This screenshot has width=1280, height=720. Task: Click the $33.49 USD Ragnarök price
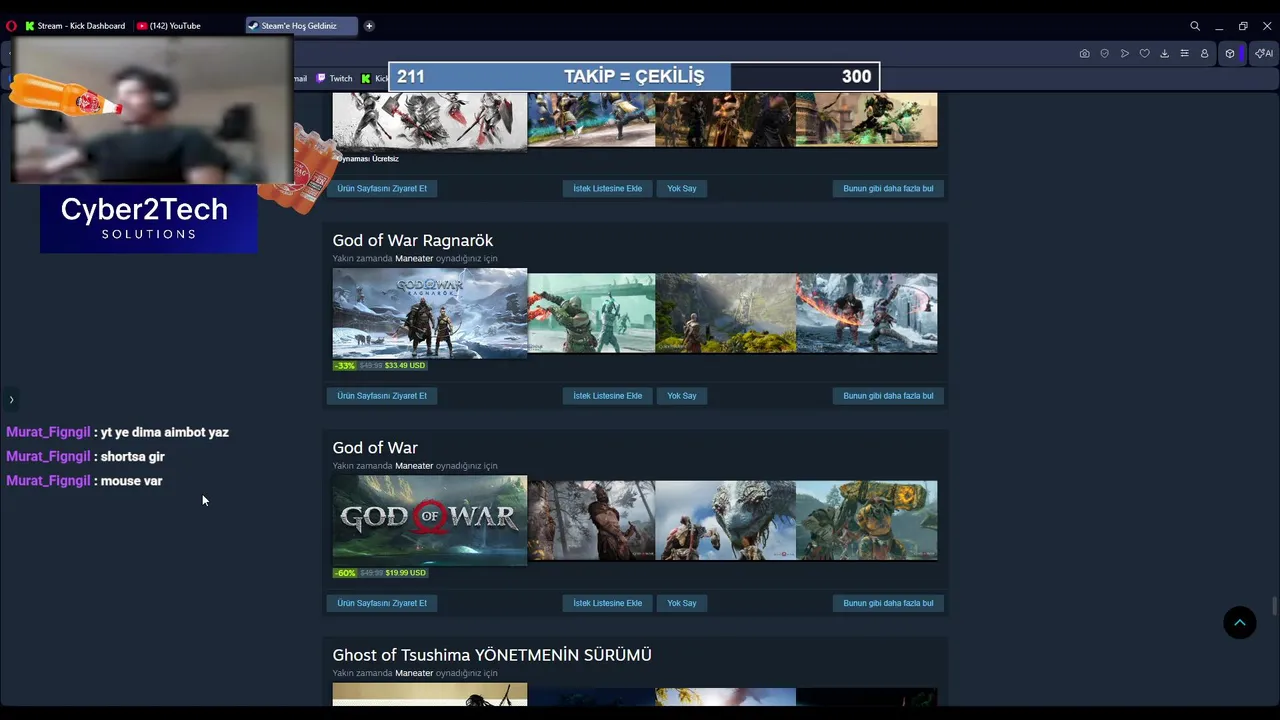coord(405,365)
